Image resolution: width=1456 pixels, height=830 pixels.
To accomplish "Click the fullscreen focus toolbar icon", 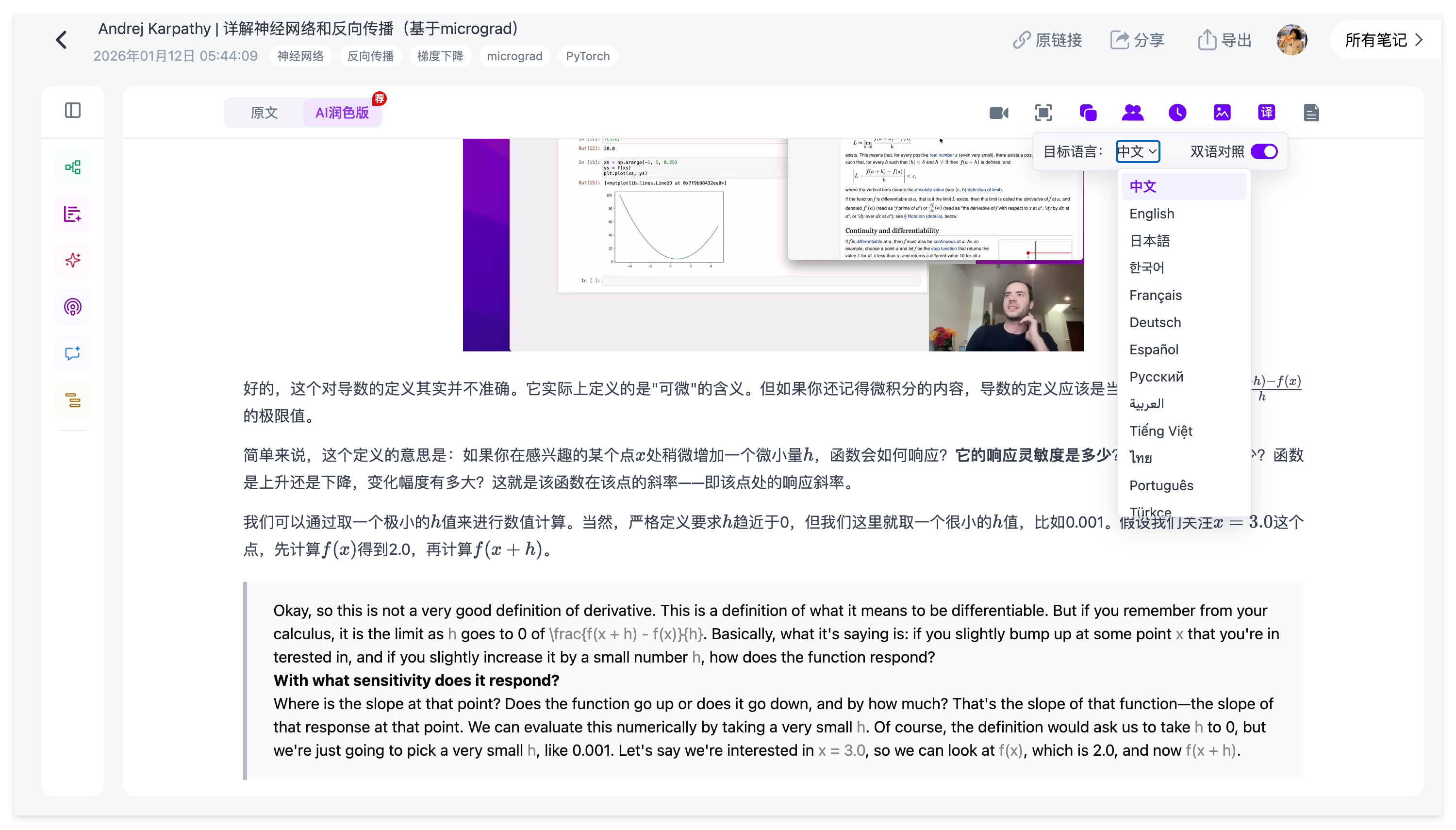I will pos(1043,113).
